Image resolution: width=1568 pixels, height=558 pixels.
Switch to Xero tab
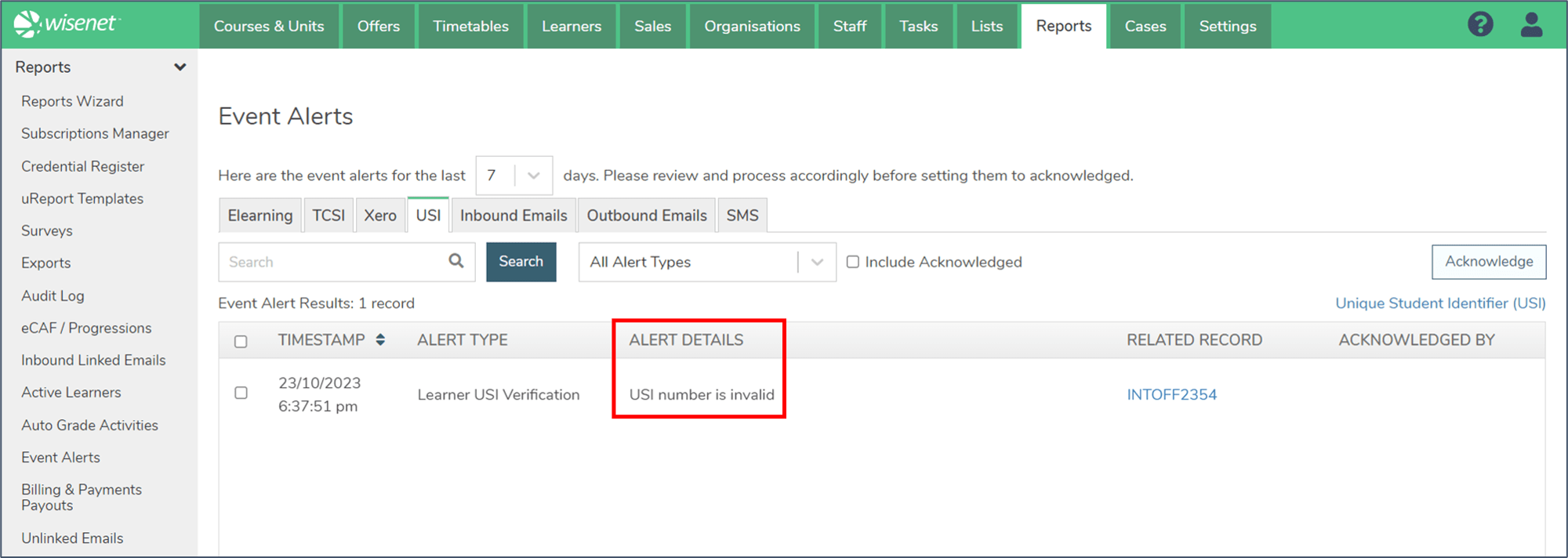380,216
